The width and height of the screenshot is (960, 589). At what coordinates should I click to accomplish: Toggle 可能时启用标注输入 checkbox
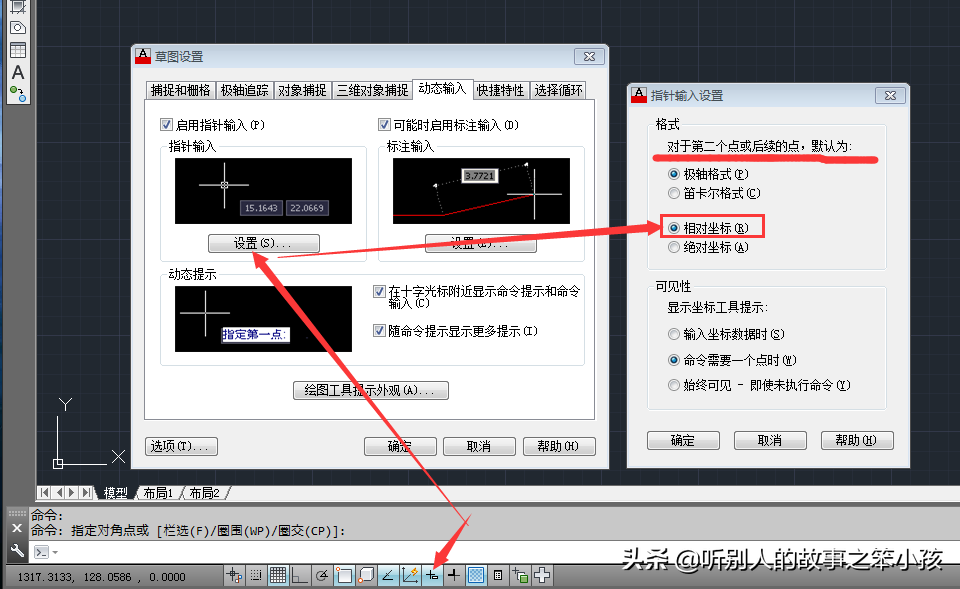(384, 125)
